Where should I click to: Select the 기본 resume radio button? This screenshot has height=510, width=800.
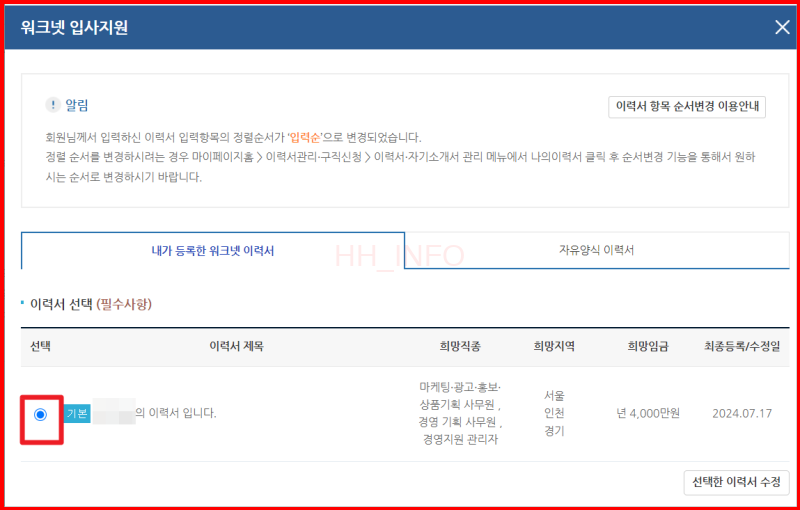[40, 414]
